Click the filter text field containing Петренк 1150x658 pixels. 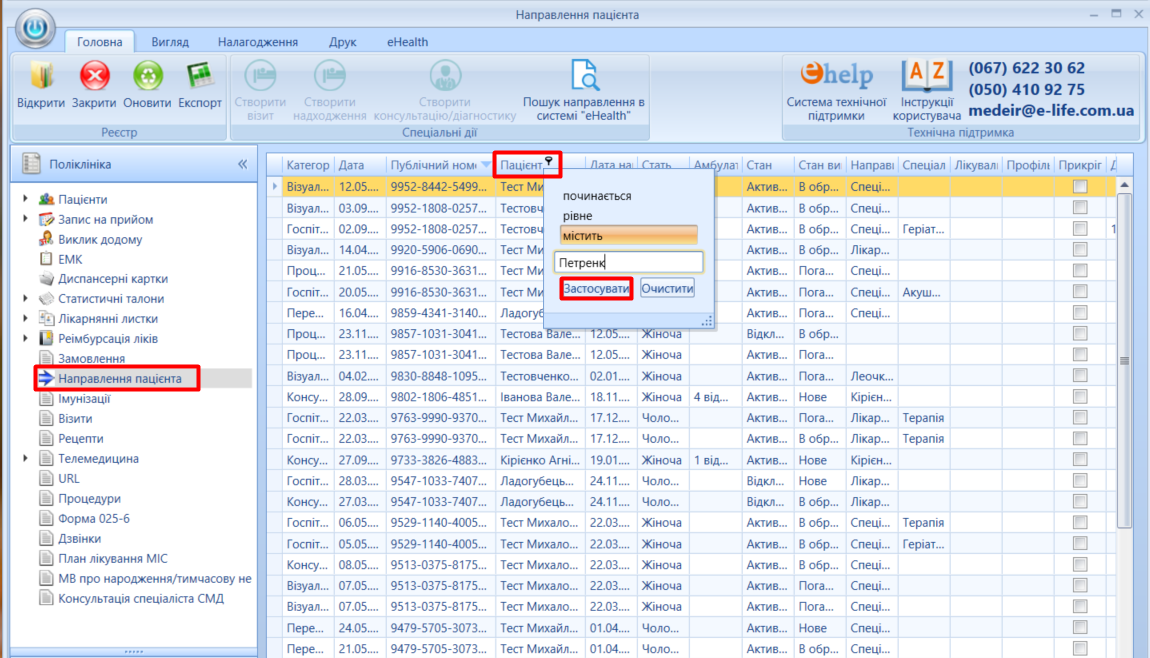(629, 262)
